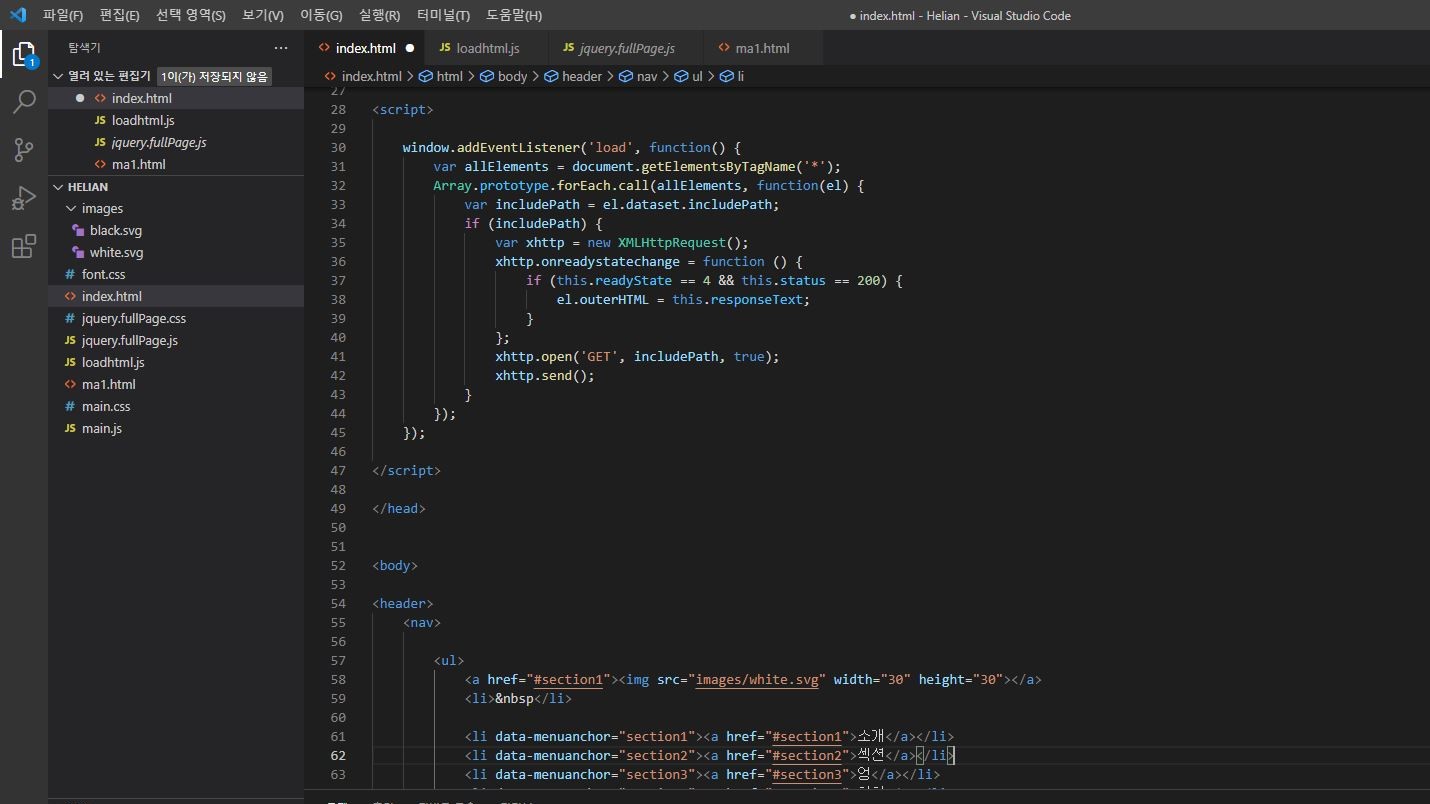
Task: Open the Extensions view icon
Action: coord(23,246)
